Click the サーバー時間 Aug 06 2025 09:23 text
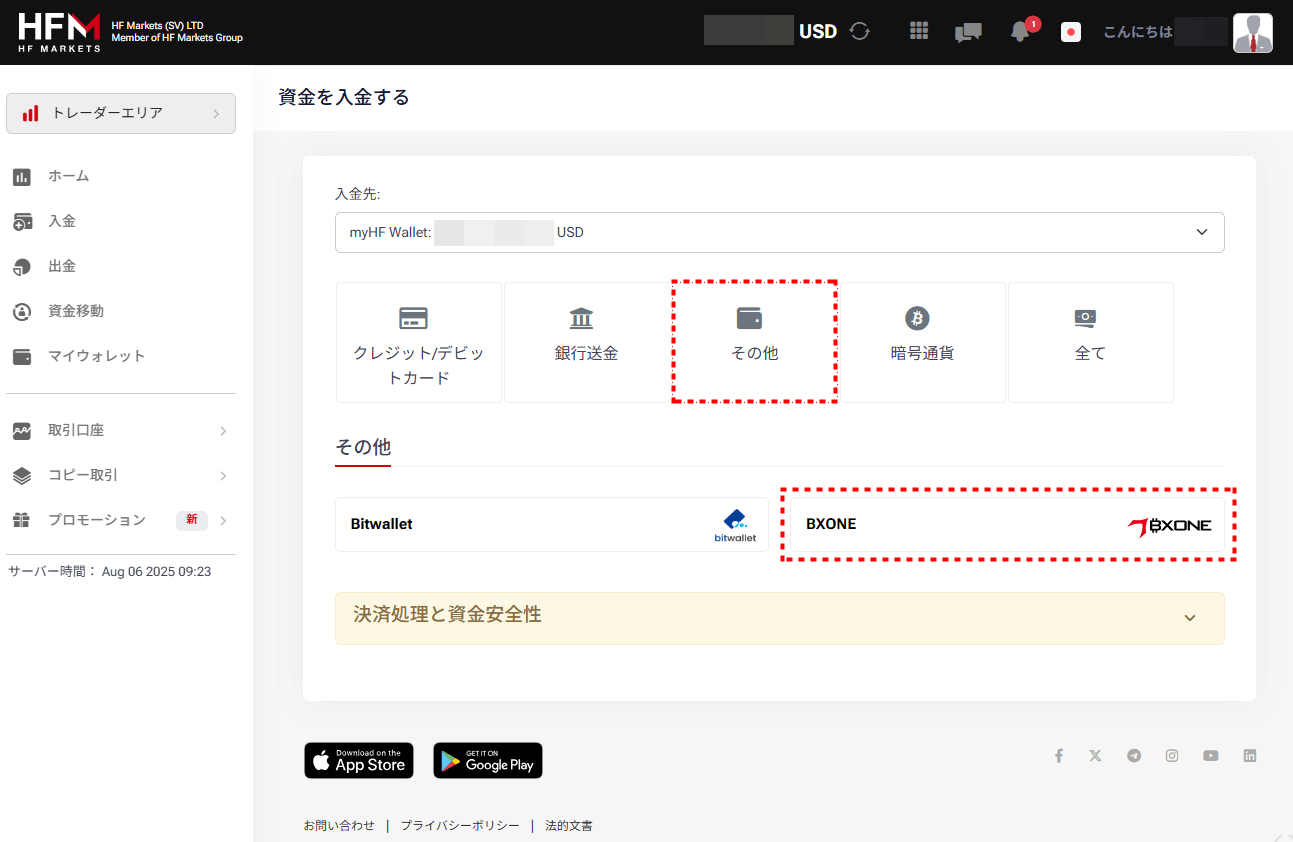 click(x=110, y=572)
